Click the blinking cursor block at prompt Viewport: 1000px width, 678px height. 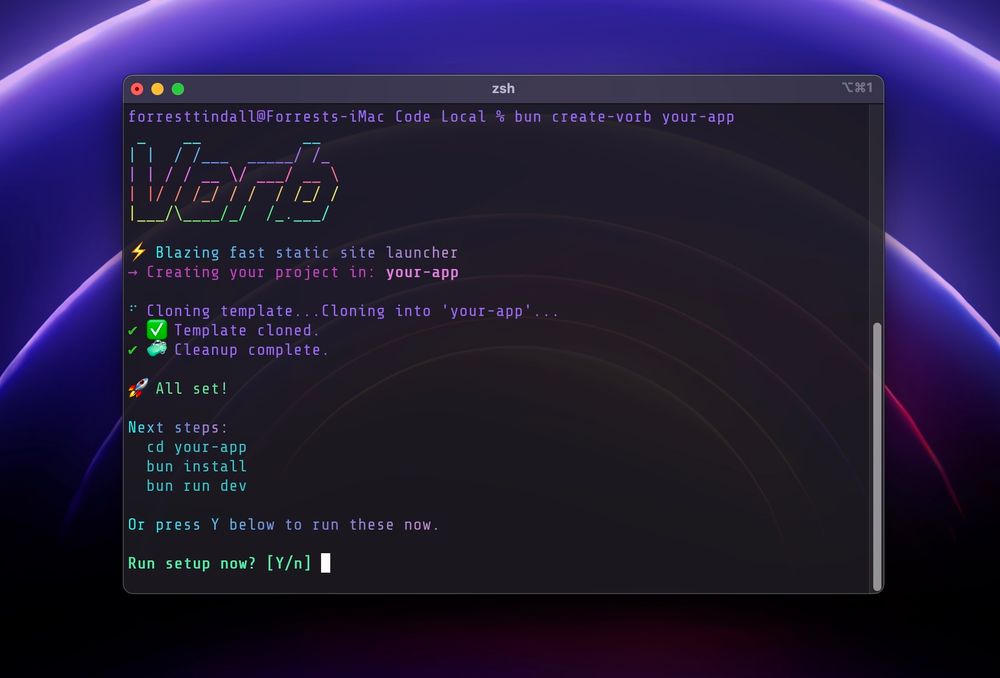click(x=325, y=563)
